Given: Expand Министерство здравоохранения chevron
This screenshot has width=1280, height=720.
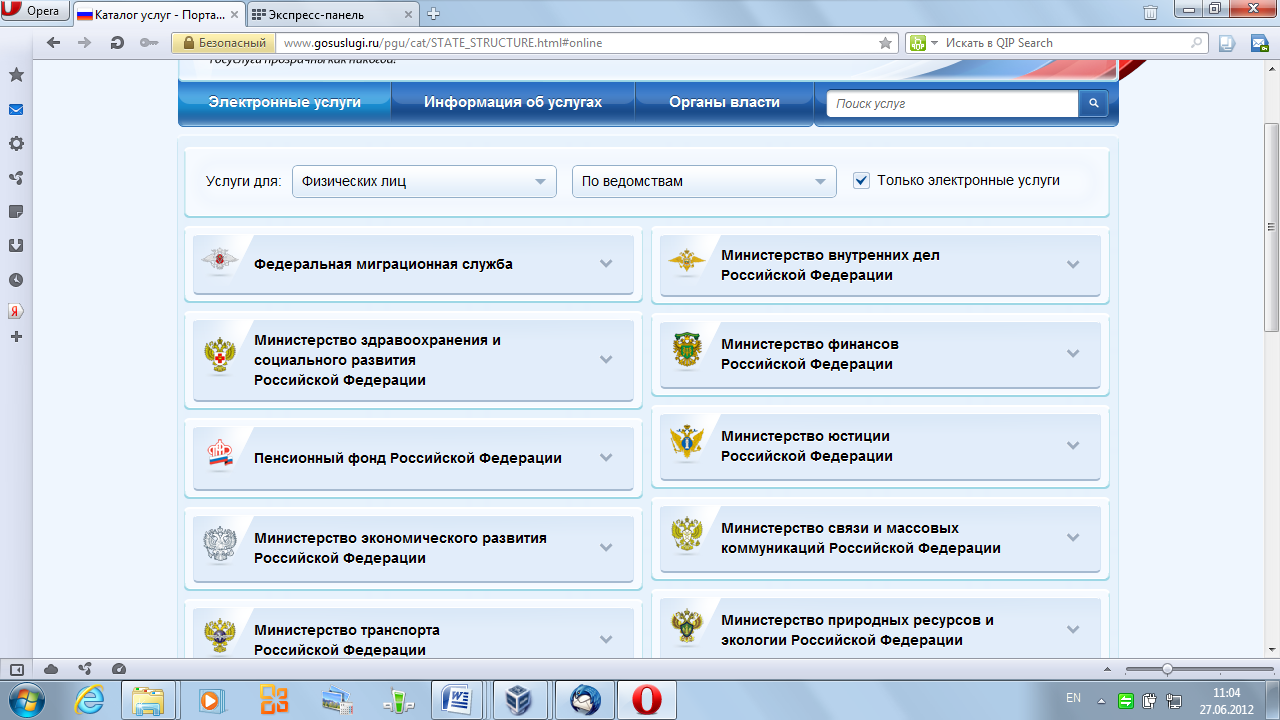Looking at the screenshot, I should tap(606, 360).
